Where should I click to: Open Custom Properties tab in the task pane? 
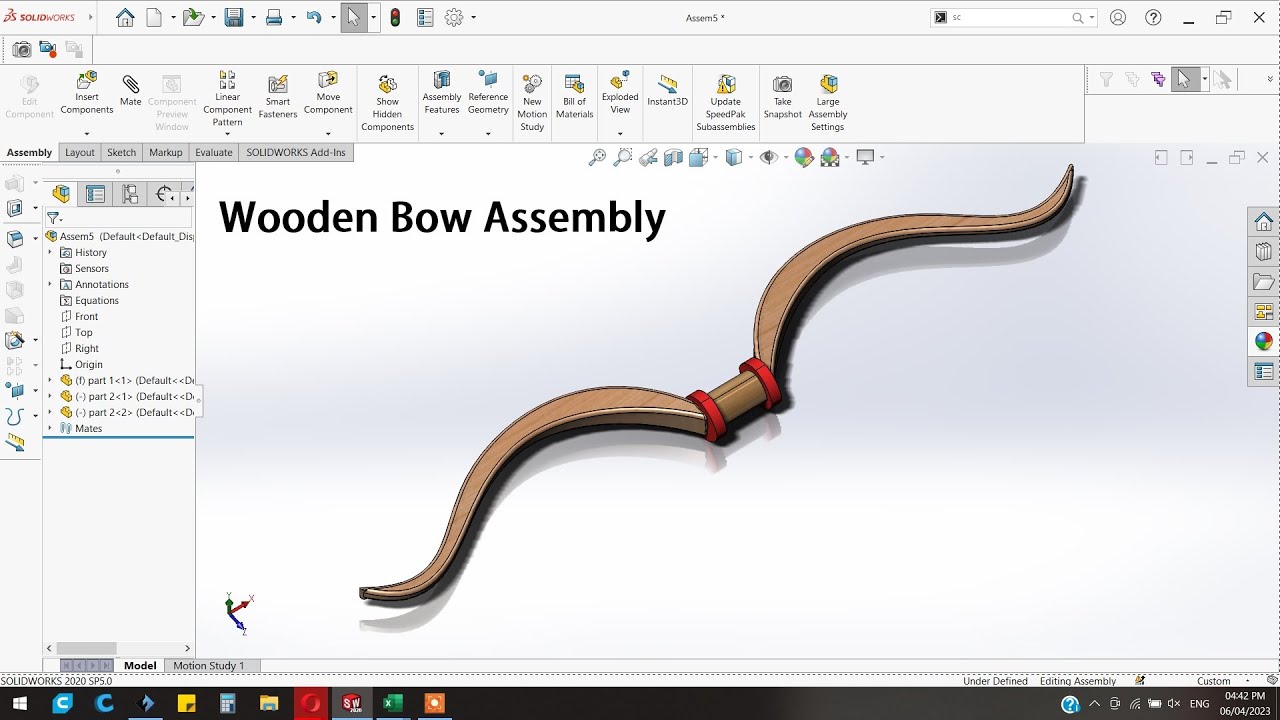click(1264, 372)
